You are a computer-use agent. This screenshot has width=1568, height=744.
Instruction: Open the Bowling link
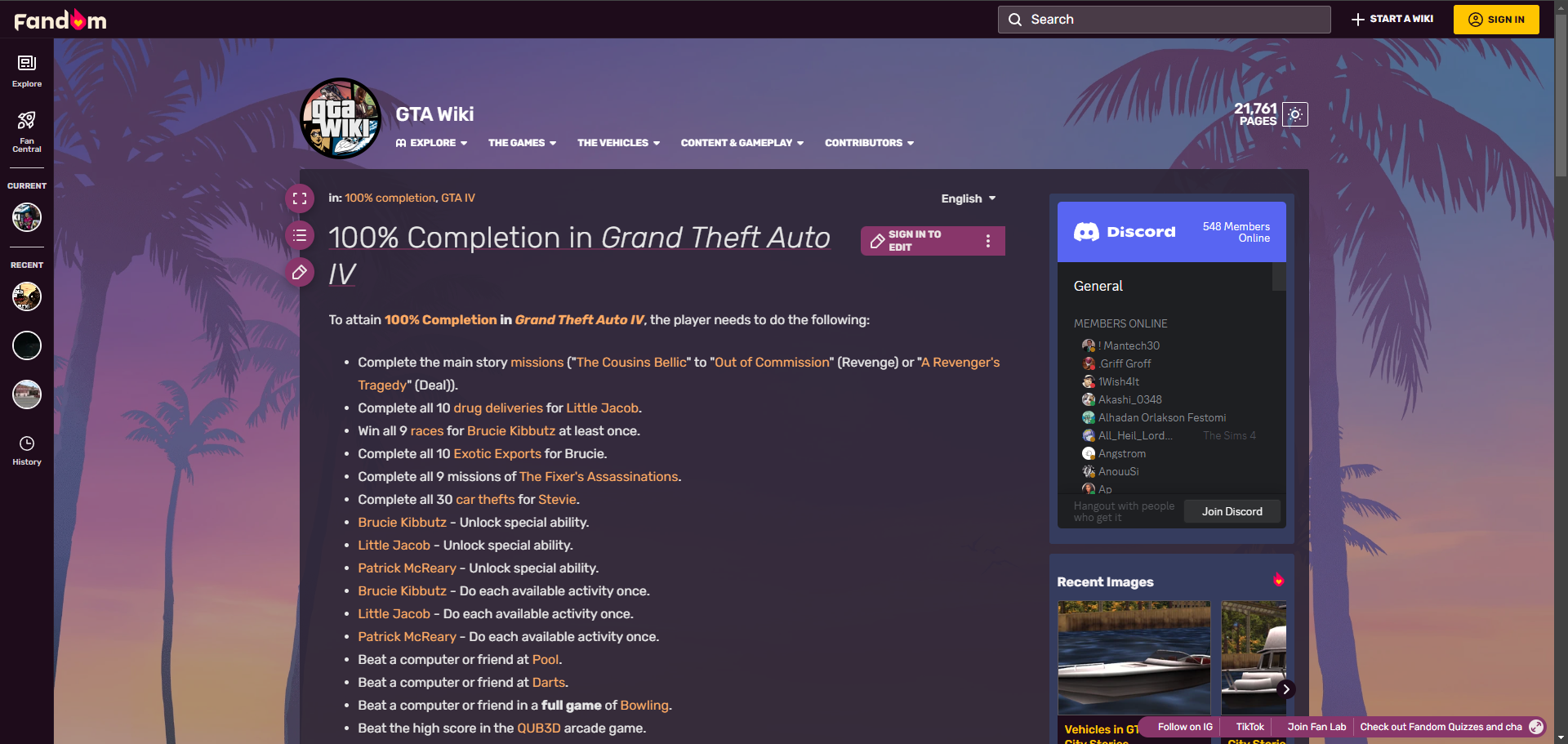[644, 705]
